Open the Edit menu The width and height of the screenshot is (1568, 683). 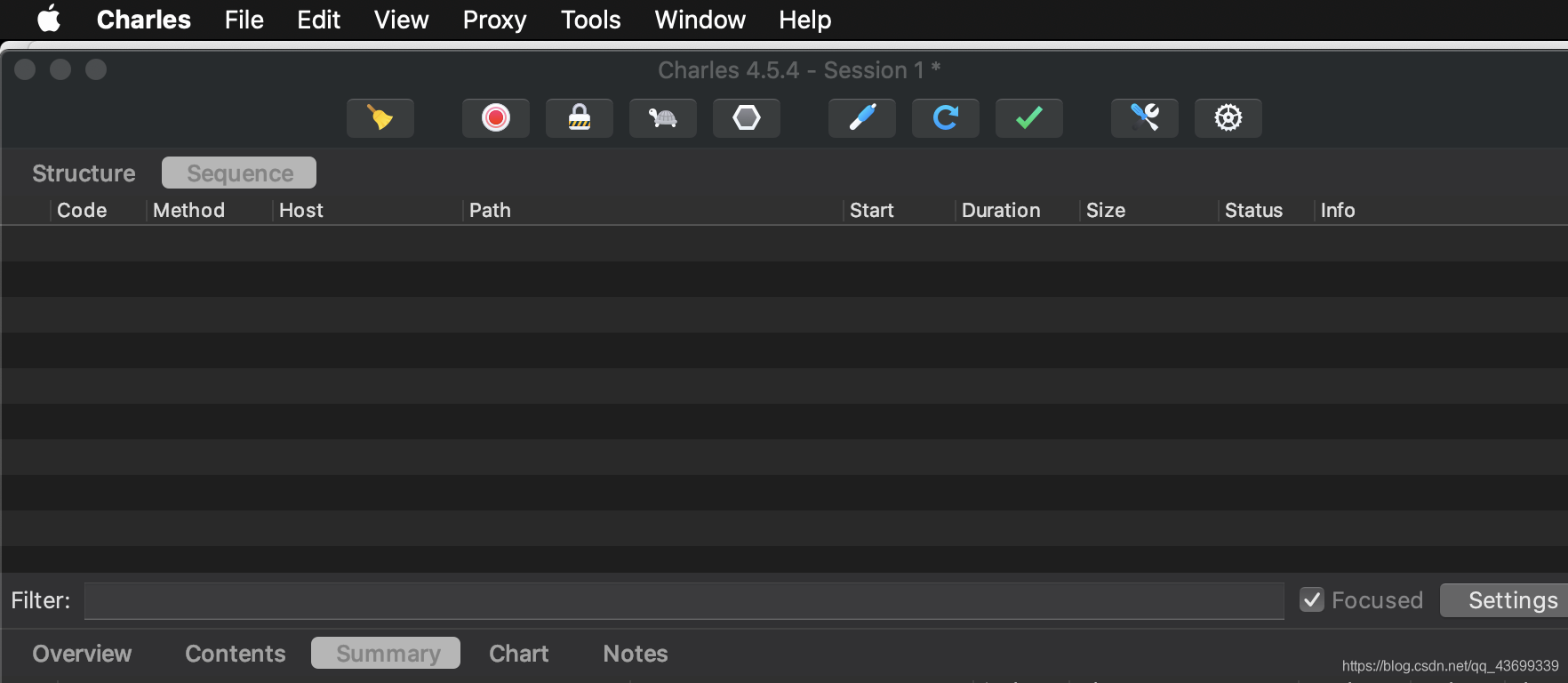(319, 20)
